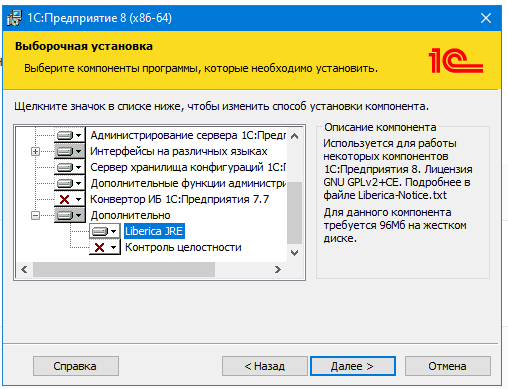Click component list scroll up arrow

click(294, 136)
